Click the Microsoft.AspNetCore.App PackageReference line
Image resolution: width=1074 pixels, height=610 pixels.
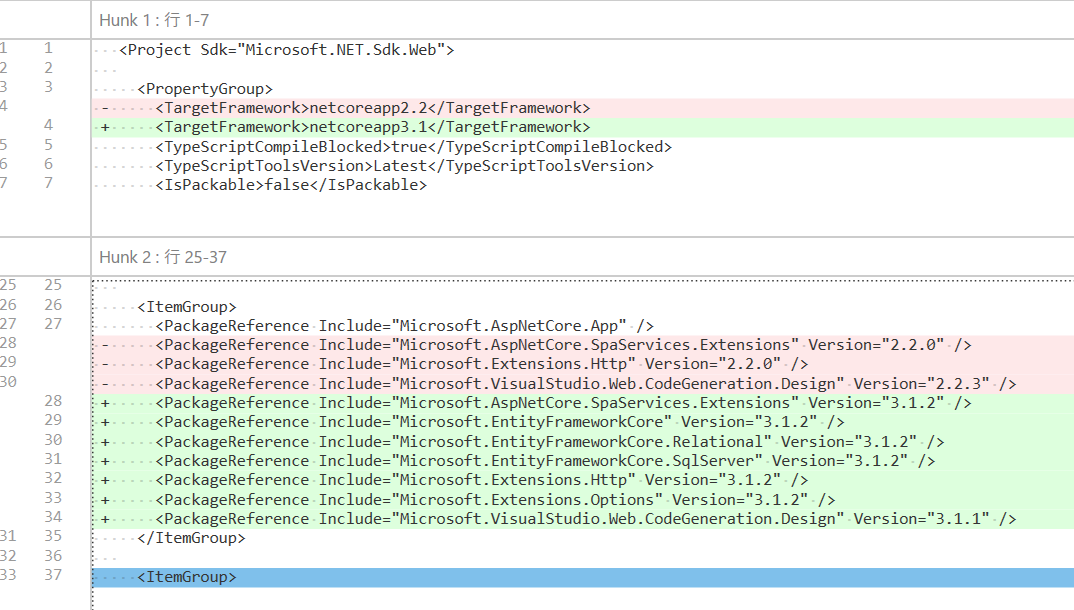pyautogui.click(x=404, y=326)
